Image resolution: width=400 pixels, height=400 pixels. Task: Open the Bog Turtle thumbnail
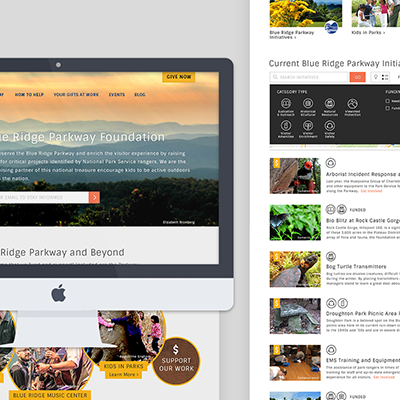[x=295, y=269]
